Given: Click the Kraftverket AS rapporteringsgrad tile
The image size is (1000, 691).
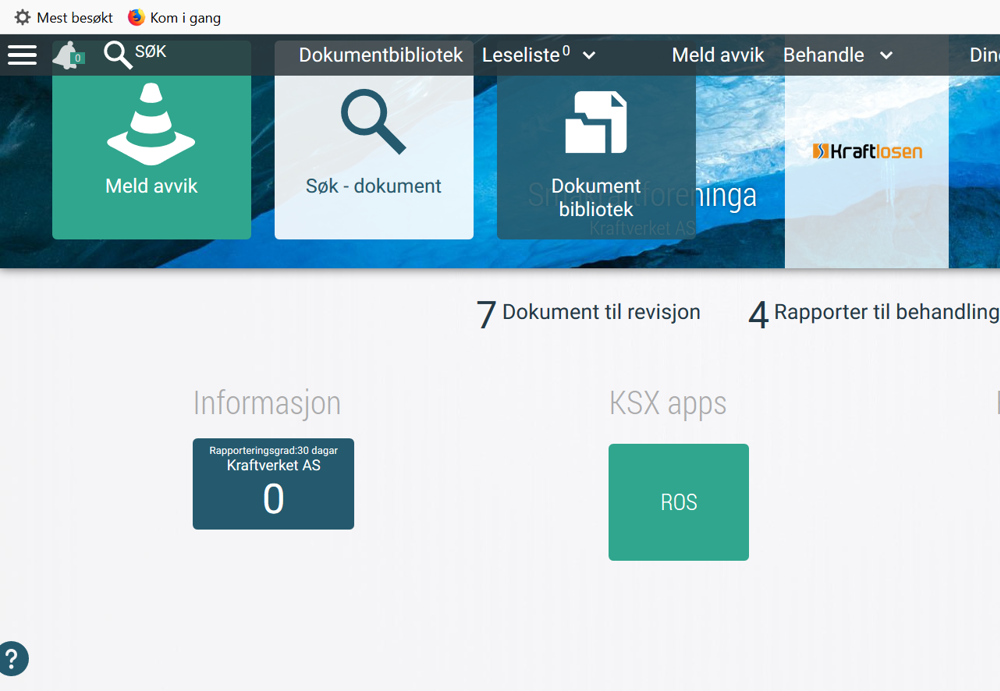Looking at the screenshot, I should point(273,484).
